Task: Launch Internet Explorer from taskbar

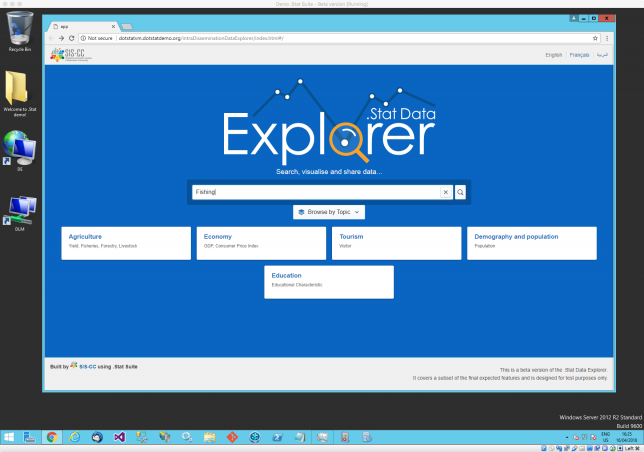Action: click(x=74, y=437)
